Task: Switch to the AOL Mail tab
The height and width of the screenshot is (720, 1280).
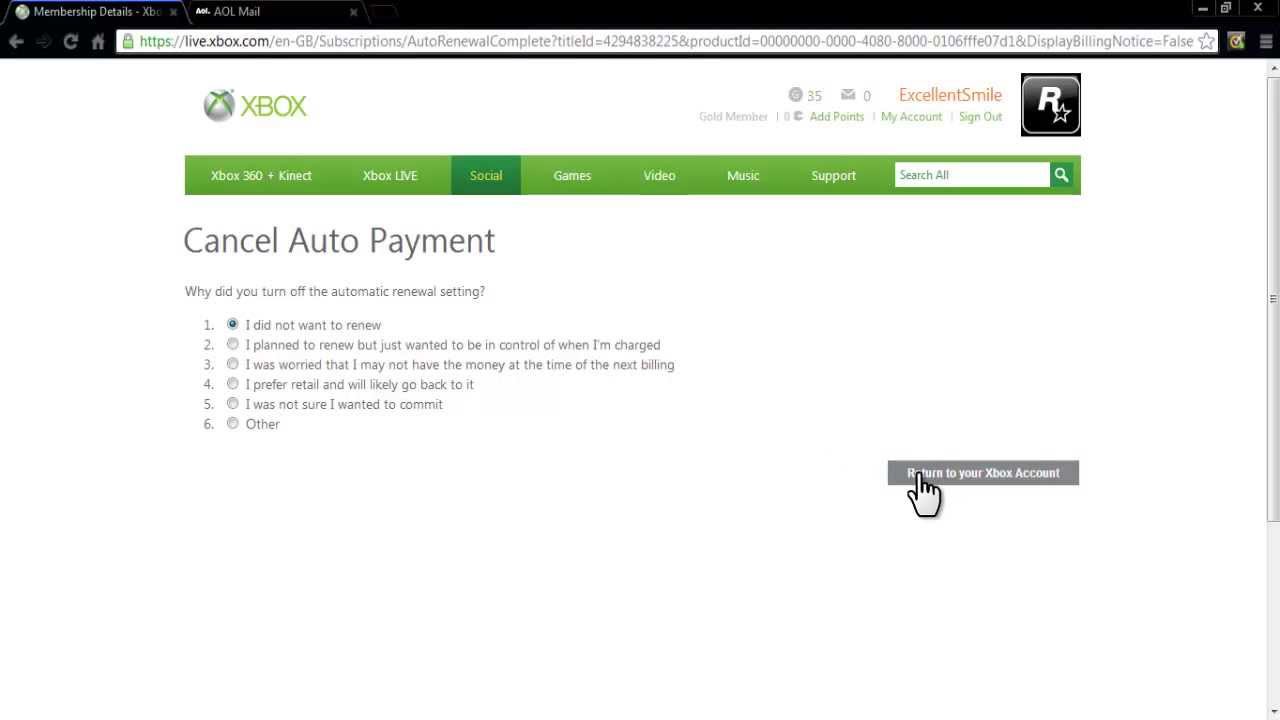Action: [275, 12]
